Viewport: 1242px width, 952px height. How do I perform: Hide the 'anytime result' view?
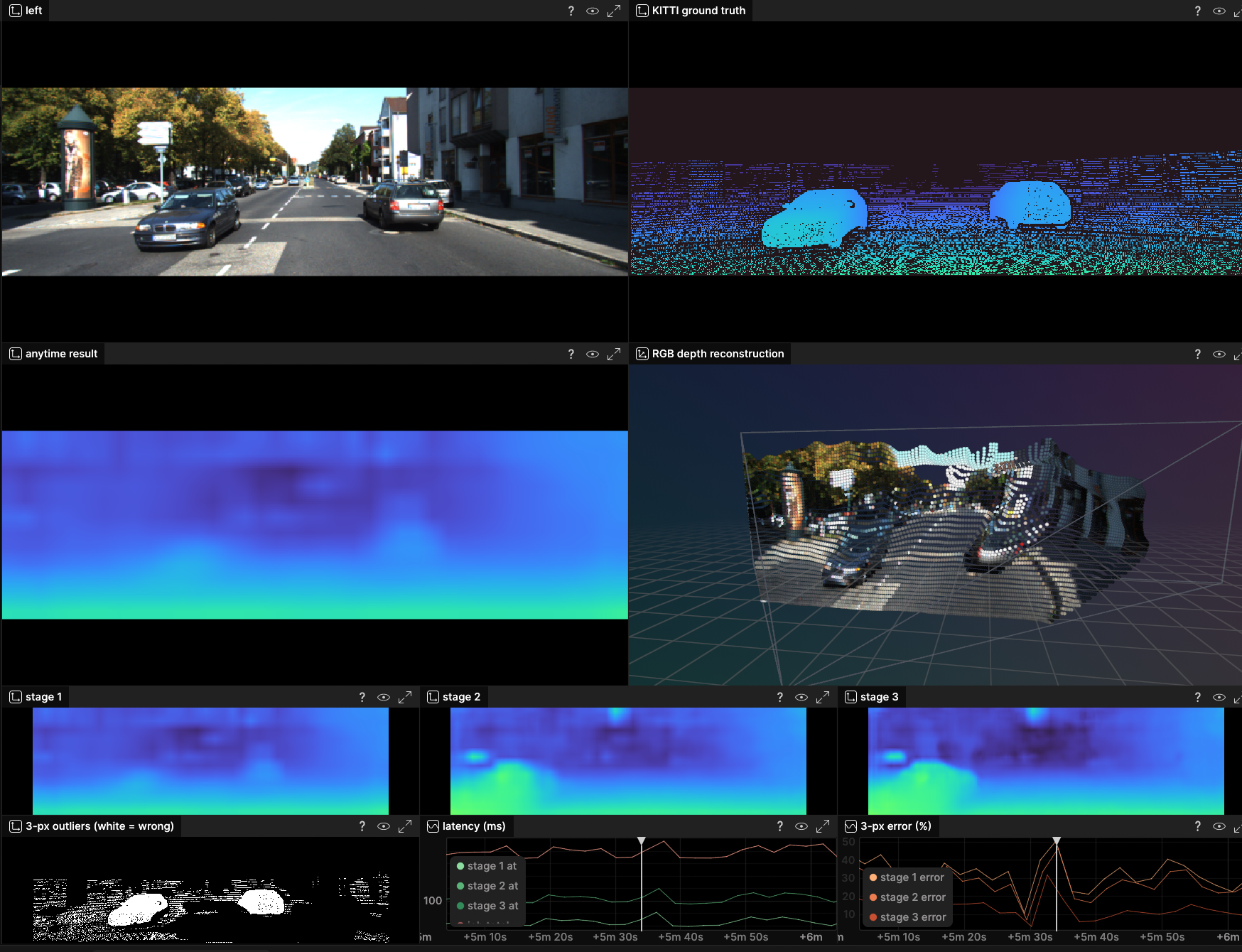pyautogui.click(x=593, y=354)
